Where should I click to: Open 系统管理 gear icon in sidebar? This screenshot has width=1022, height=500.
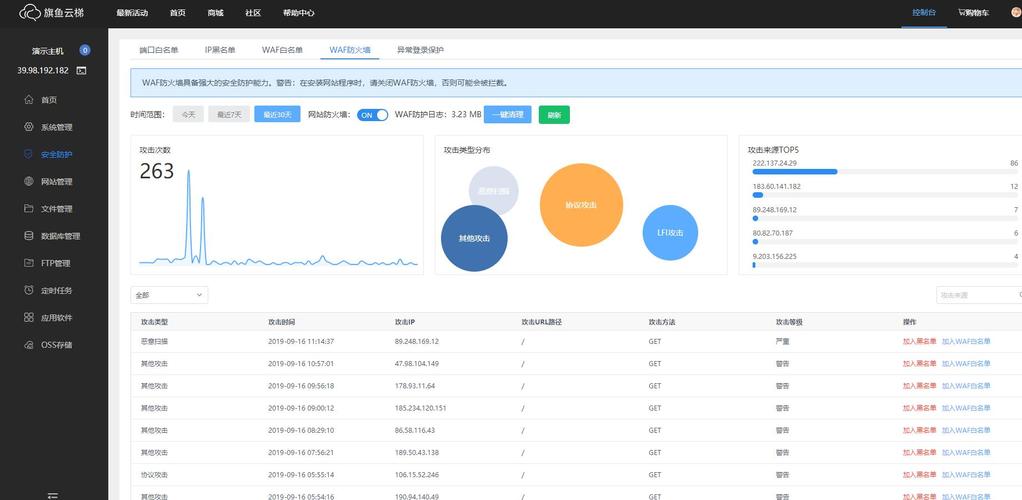(x=29, y=127)
